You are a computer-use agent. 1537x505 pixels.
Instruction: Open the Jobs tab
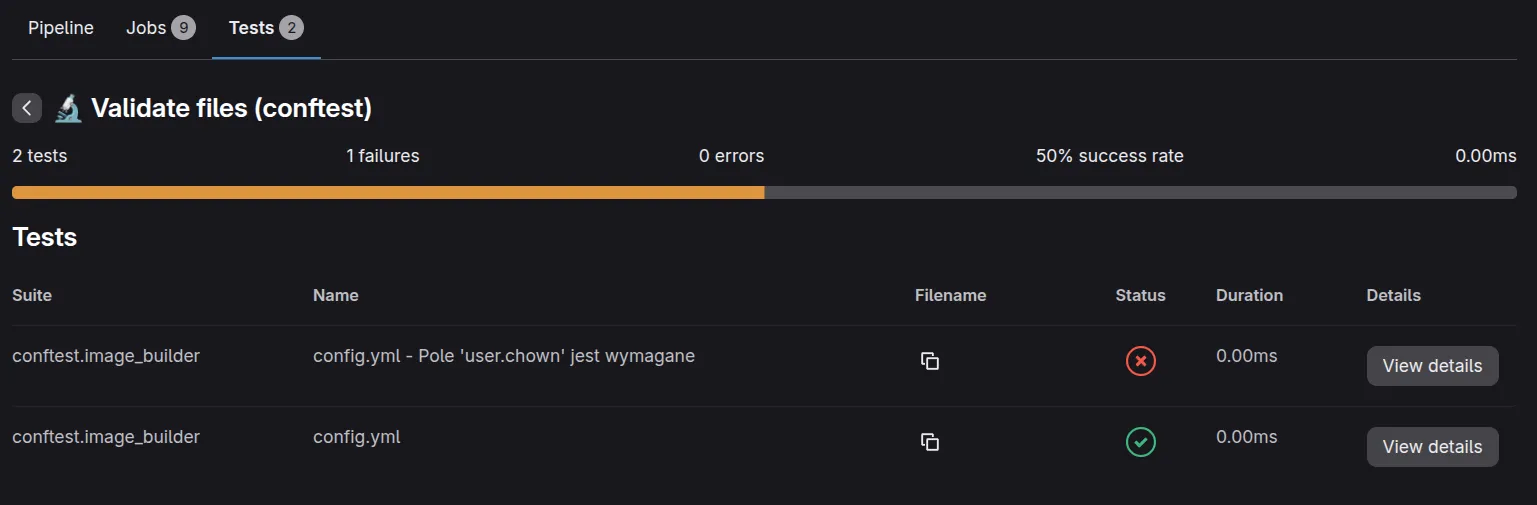click(146, 28)
